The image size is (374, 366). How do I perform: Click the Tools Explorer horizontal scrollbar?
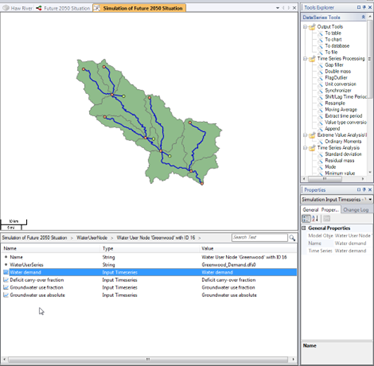click(325, 179)
